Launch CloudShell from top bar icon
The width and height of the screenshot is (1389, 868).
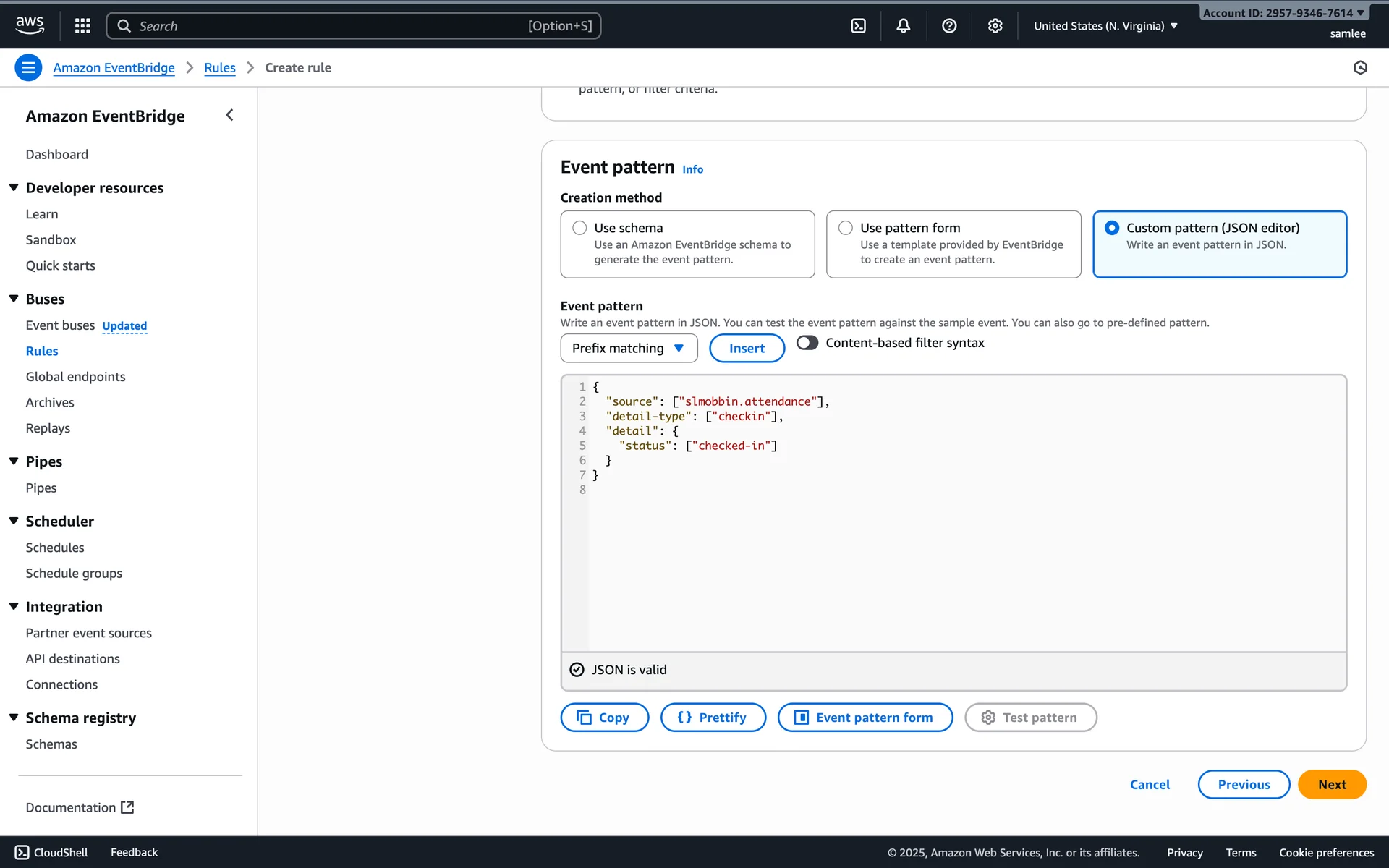(x=858, y=26)
